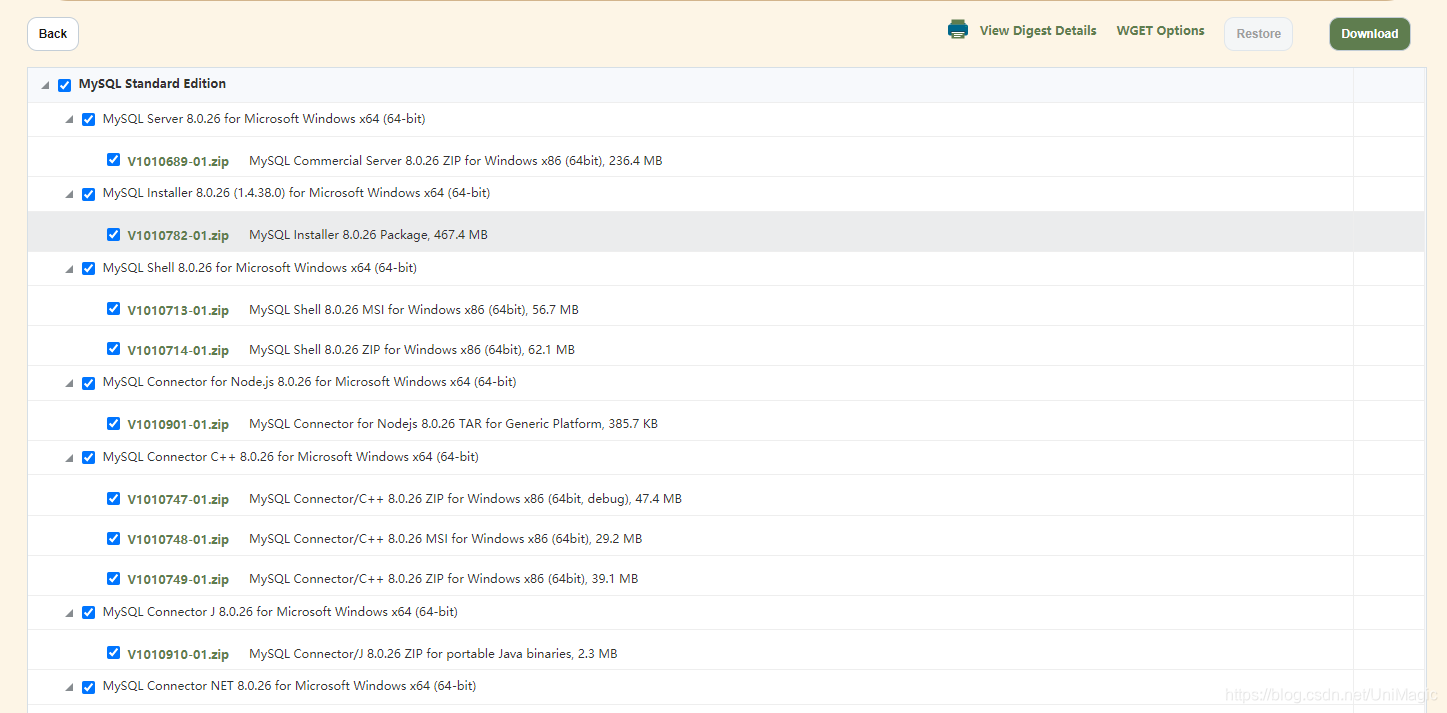The image size is (1447, 713).
Task: Open V1010747-01.zip file link
Action: click(x=178, y=499)
